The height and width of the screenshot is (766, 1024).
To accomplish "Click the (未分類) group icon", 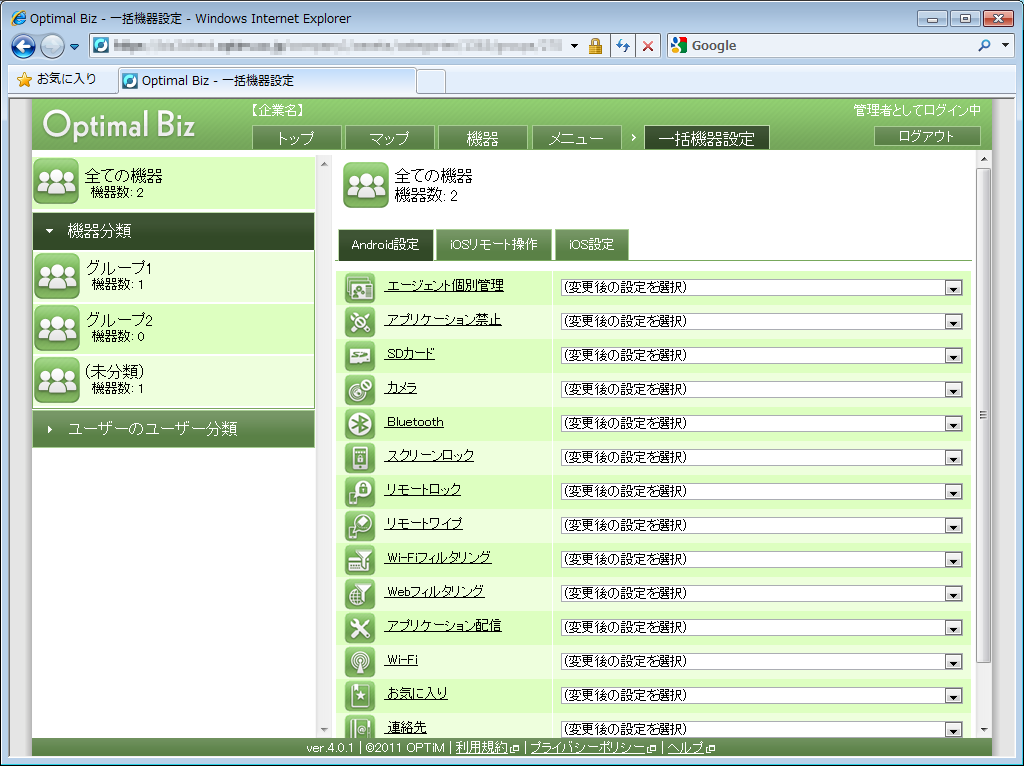I will click(57, 380).
